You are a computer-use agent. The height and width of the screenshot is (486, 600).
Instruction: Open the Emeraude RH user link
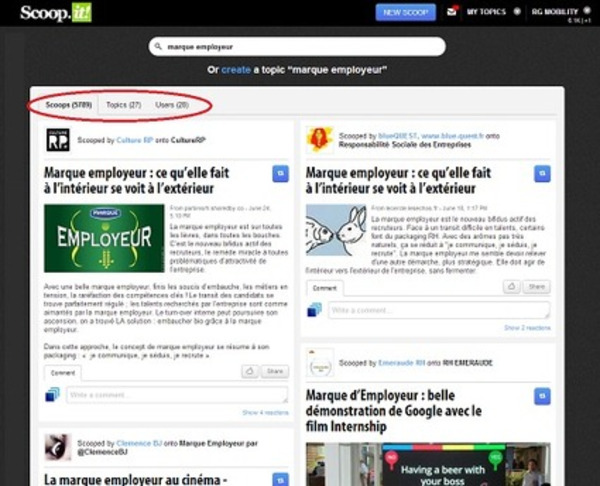[x=401, y=363]
